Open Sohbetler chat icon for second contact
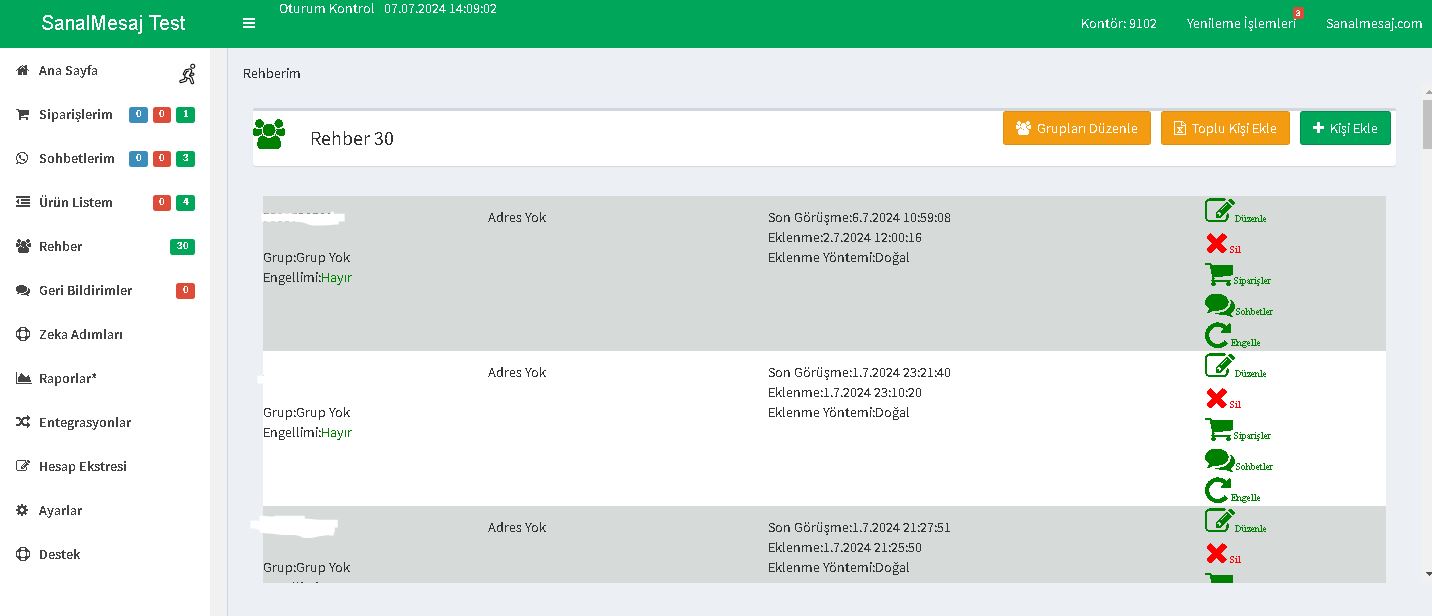Viewport: 1432px width, 616px height. 1219,460
